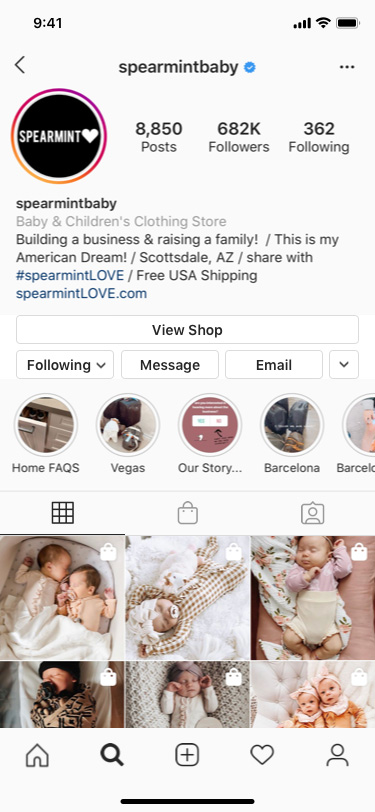
Task: Tap the Search magnifier icon
Action: pyautogui.click(x=112, y=756)
